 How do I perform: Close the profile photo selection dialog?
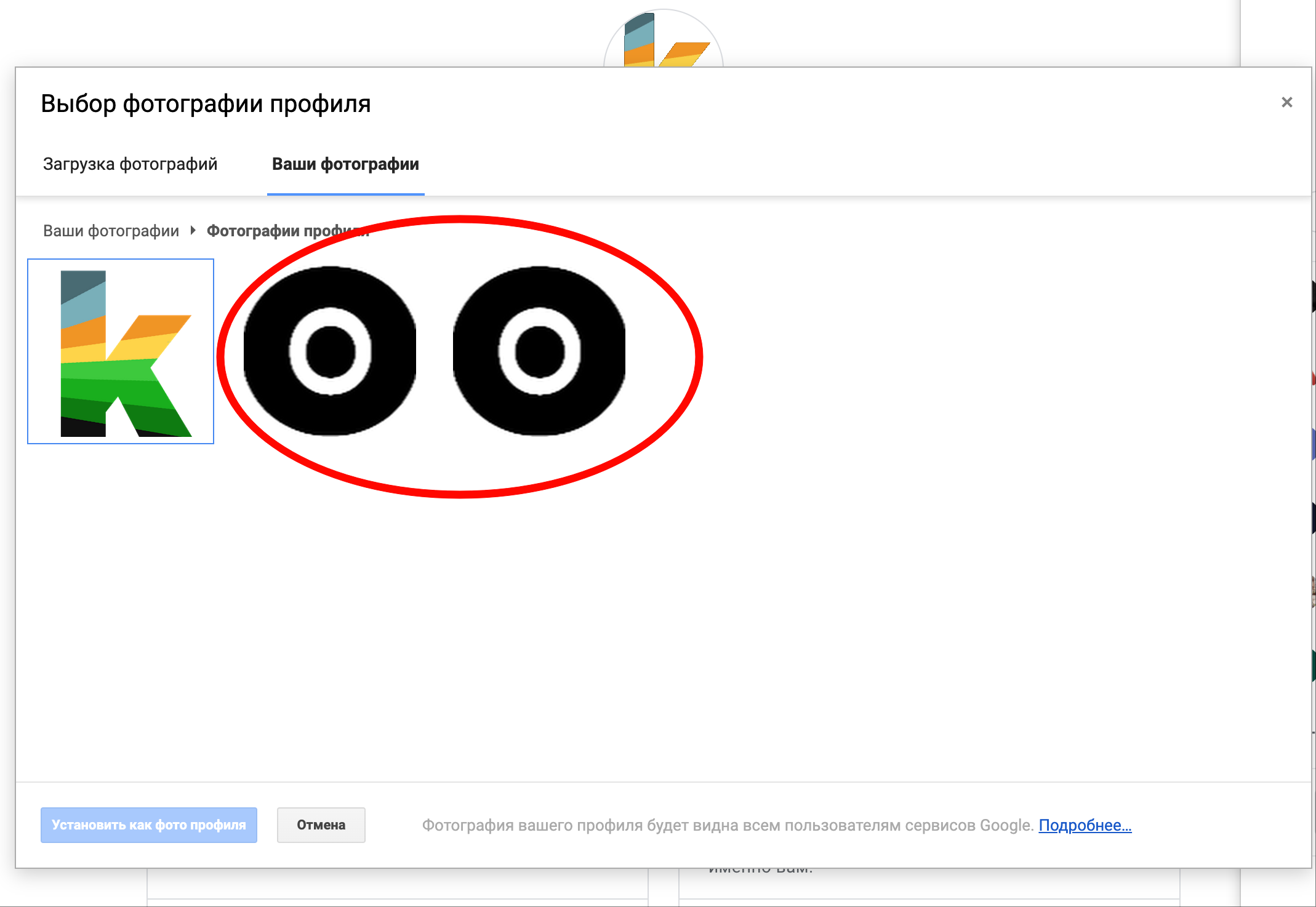click(x=1286, y=102)
